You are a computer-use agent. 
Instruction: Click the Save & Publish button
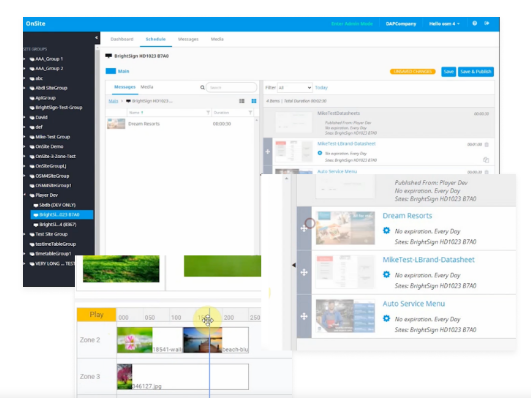pos(475,71)
